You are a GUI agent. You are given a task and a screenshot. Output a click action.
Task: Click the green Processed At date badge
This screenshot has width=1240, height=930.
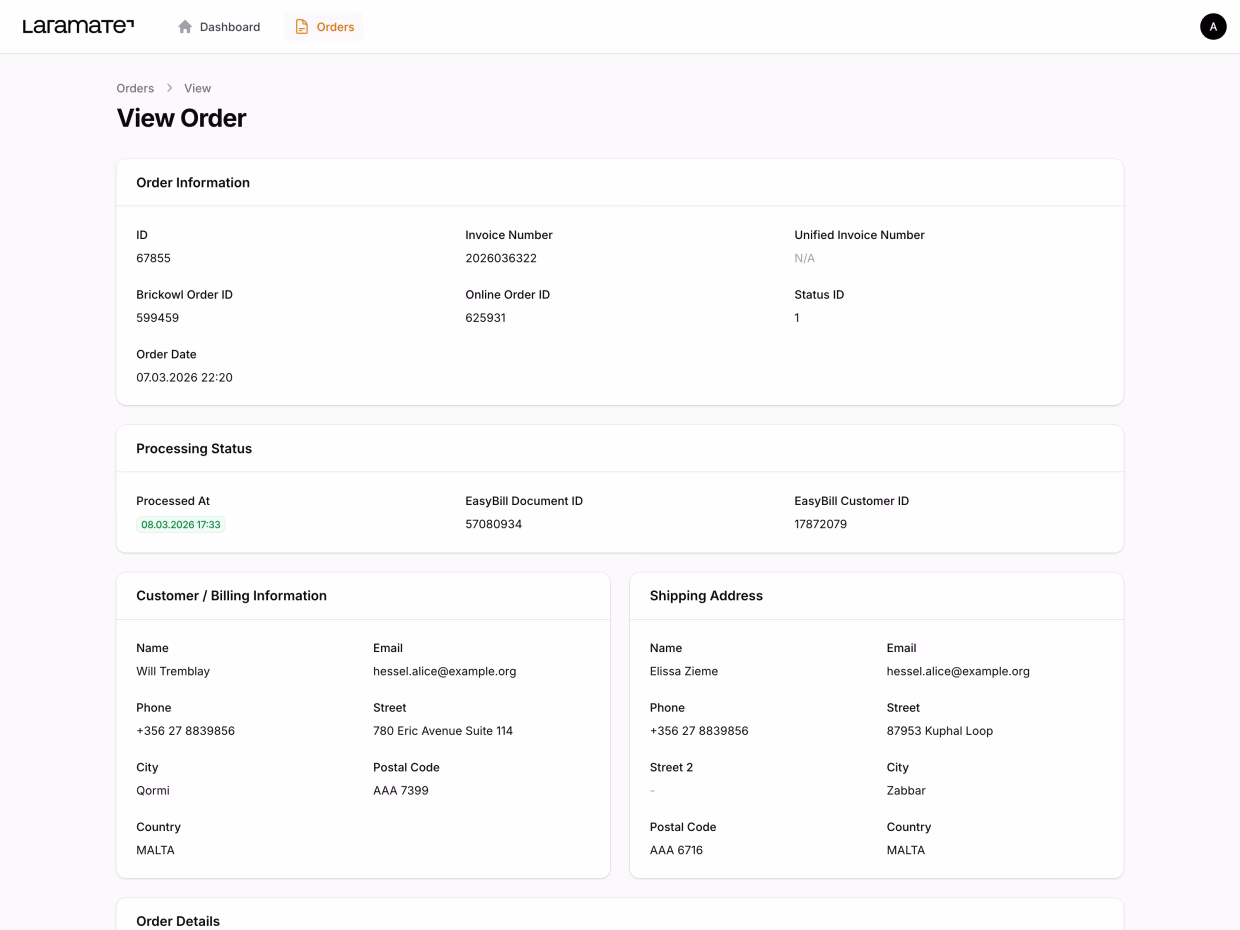[181, 524]
